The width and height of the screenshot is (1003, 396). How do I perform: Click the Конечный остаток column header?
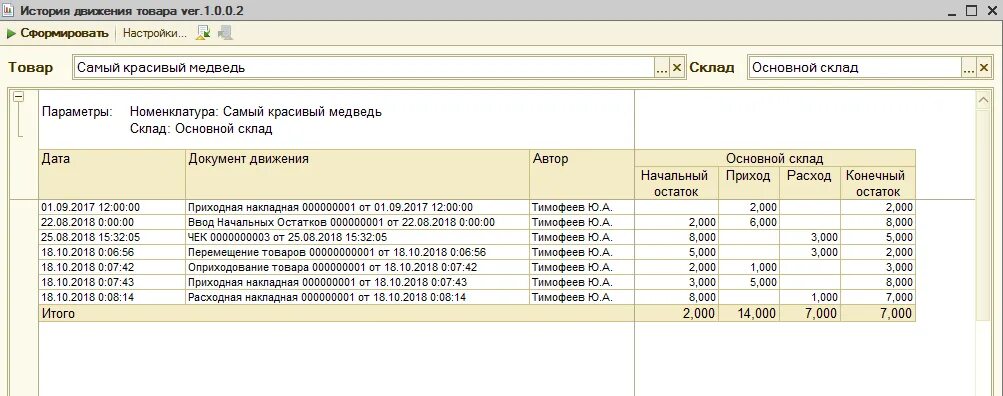(x=878, y=183)
